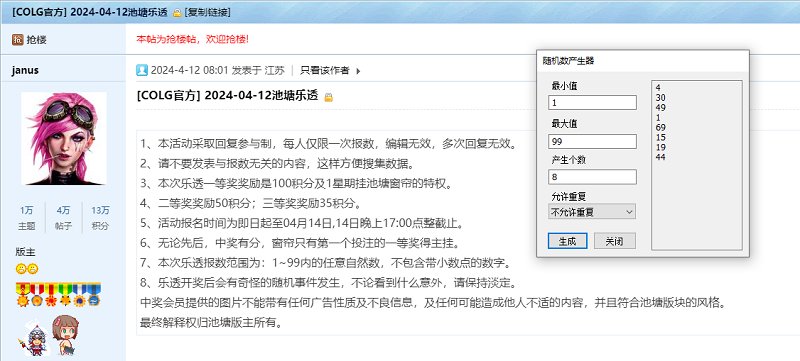Select result number 30 in list
This screenshot has width=800, height=361.
[661, 97]
